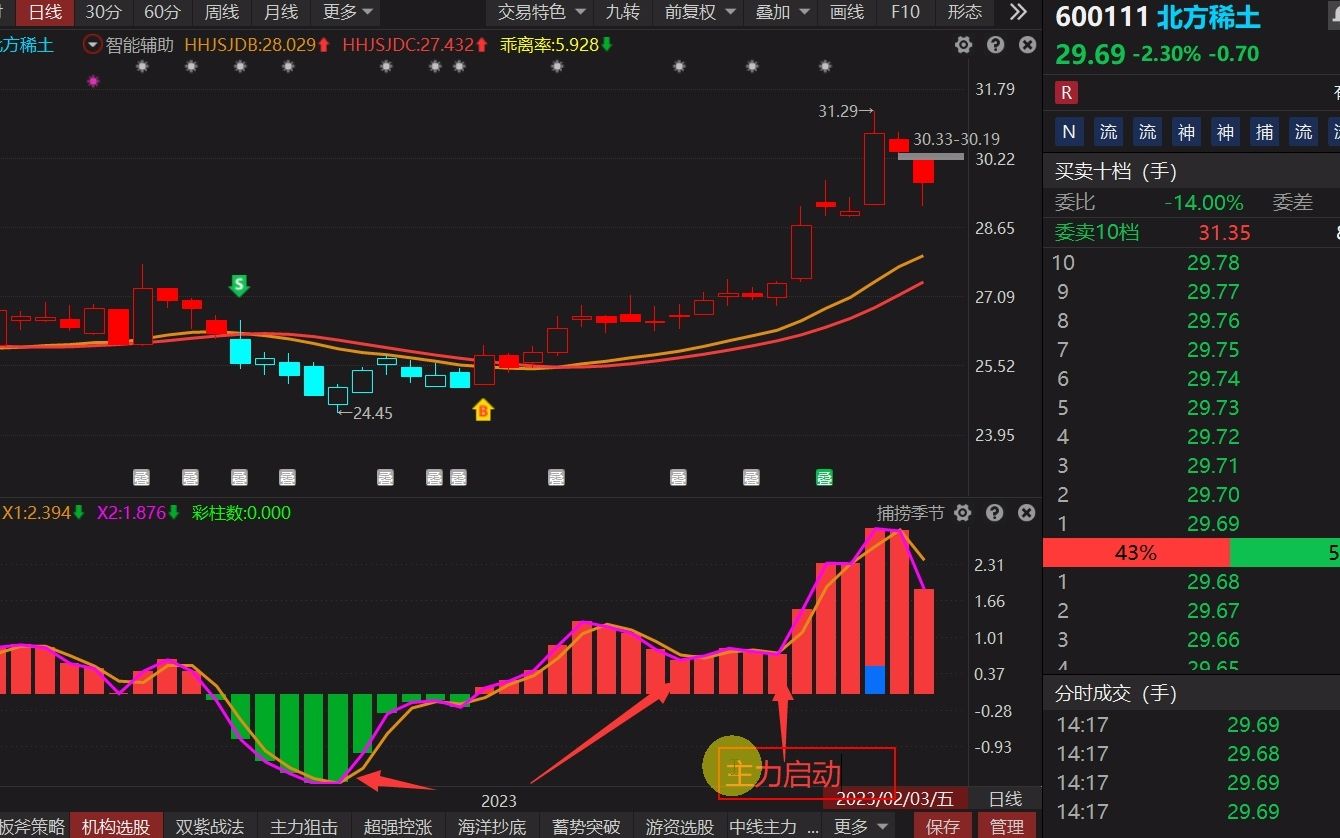Image resolution: width=1340 pixels, height=838 pixels.
Task: Open help for the 捕捞季节 indicator
Action: (x=995, y=513)
